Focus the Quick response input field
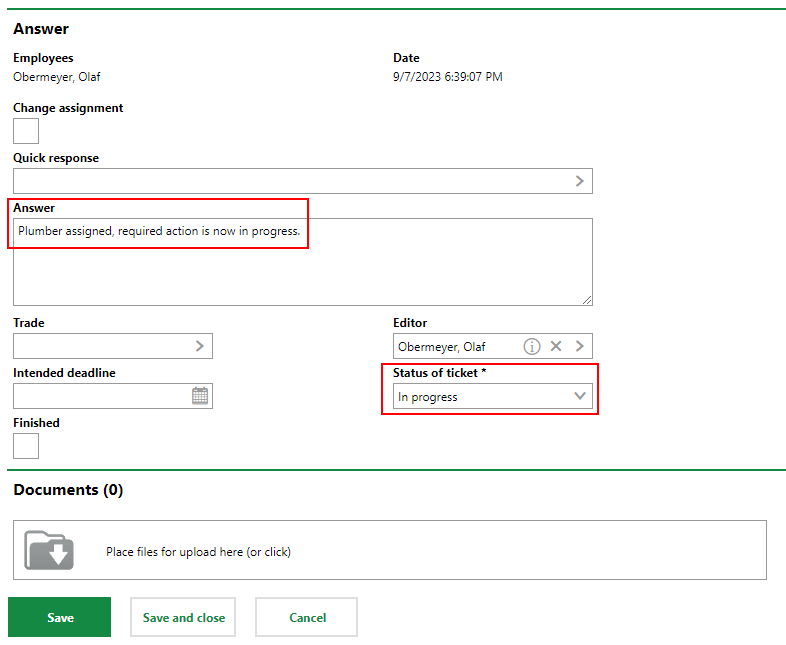The width and height of the screenshot is (786, 645). coord(290,181)
